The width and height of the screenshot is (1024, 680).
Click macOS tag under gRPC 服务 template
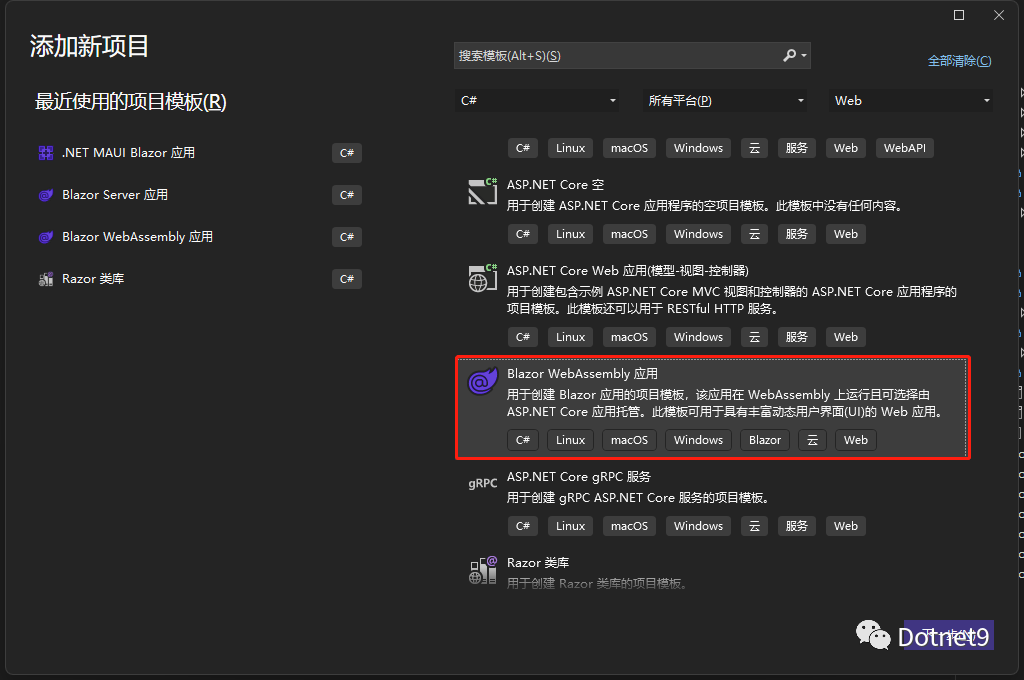(x=629, y=526)
